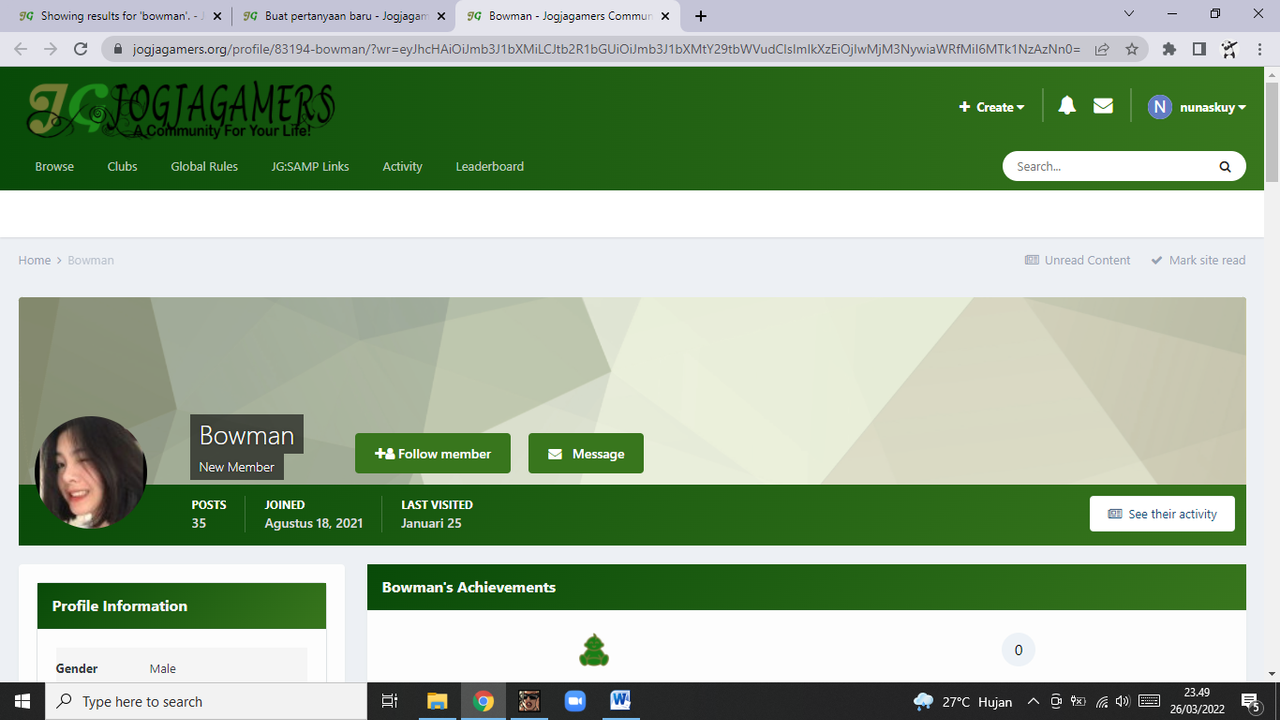Click Chrome's back arrow
Viewport: 1280px width, 720px height.
(21, 49)
